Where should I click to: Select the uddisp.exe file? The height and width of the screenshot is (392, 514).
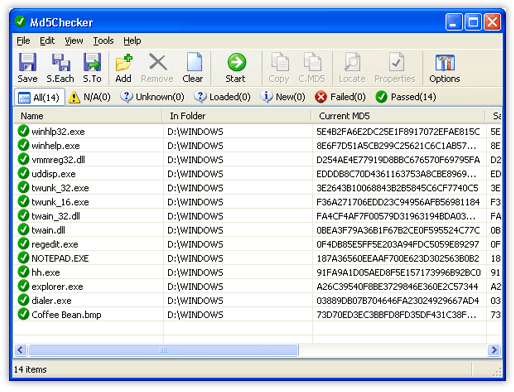(x=53, y=174)
